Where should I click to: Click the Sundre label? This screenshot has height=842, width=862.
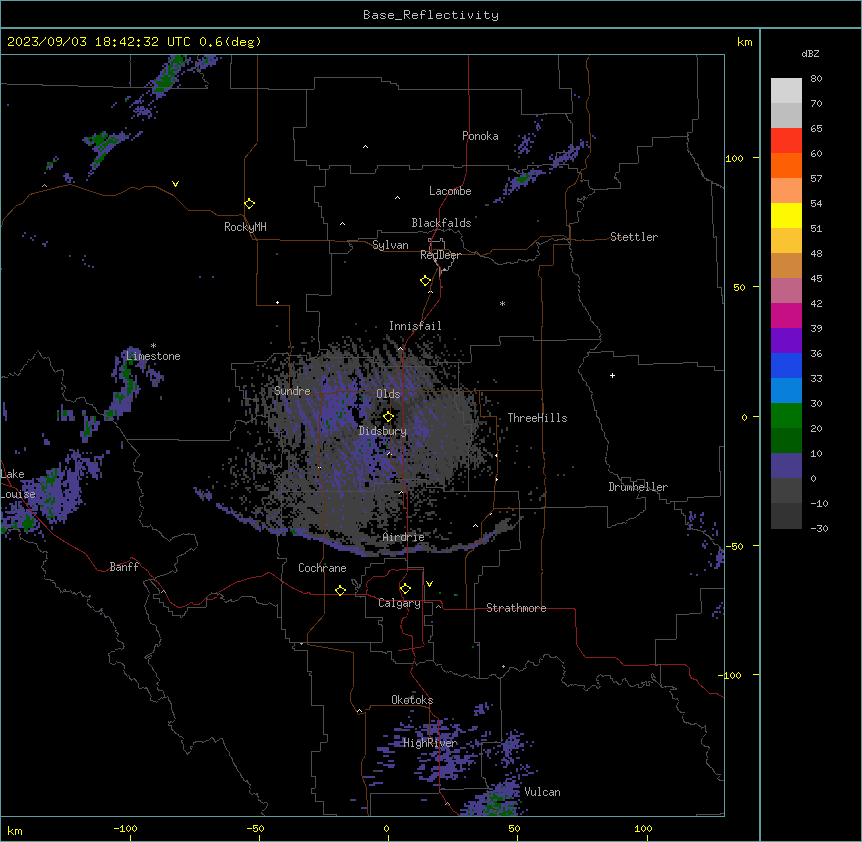292,391
